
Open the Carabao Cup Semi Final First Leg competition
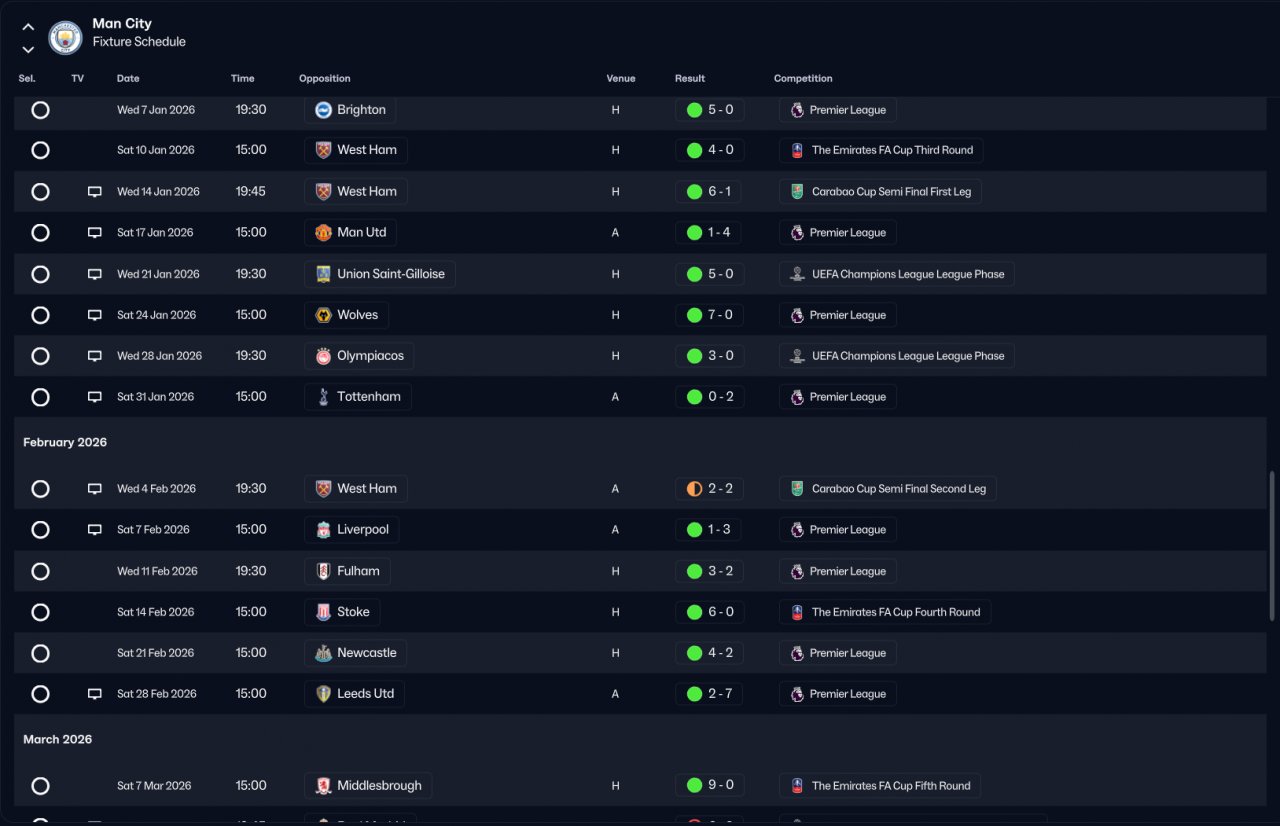(x=881, y=192)
